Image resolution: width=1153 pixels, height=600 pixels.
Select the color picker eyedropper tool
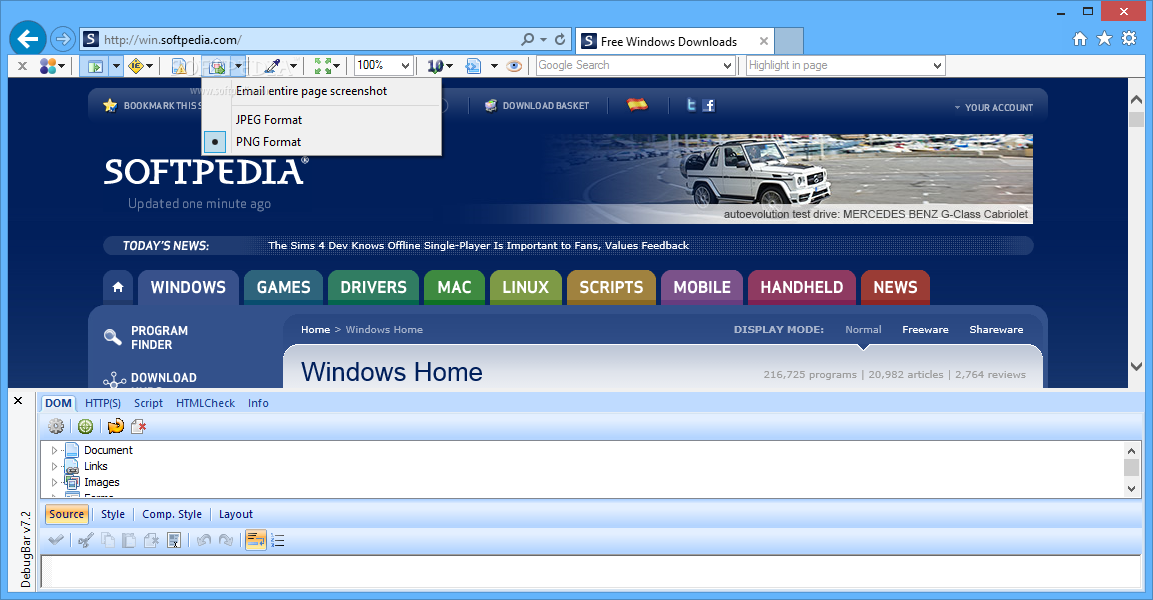(273, 66)
